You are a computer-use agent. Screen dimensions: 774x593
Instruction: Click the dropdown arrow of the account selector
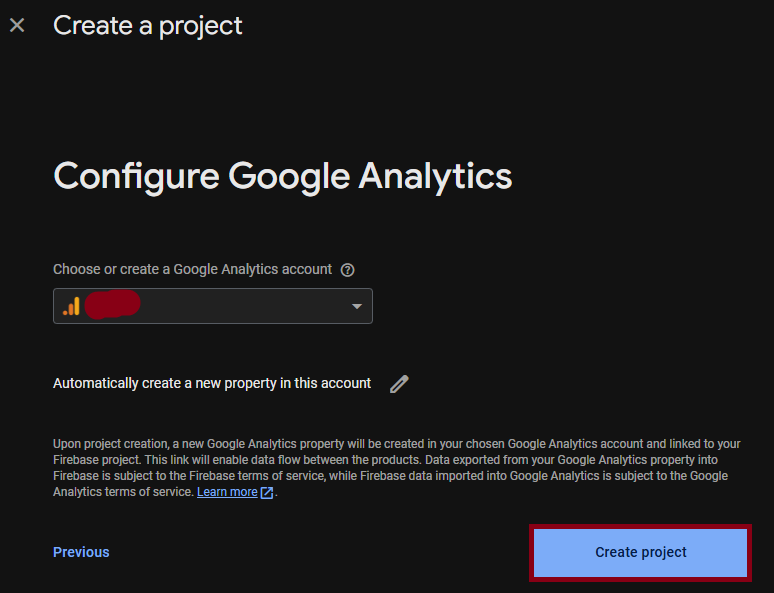[x=357, y=307]
